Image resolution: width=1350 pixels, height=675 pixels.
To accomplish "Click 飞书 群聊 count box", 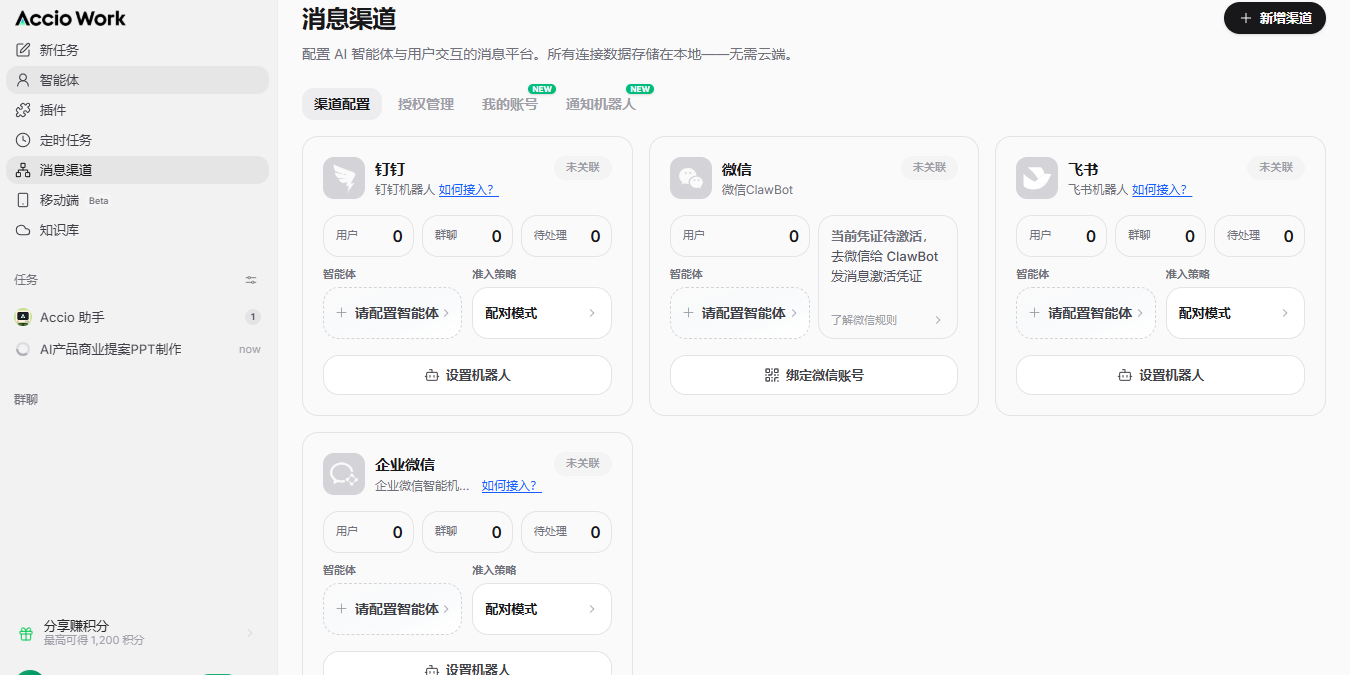I will point(1160,236).
